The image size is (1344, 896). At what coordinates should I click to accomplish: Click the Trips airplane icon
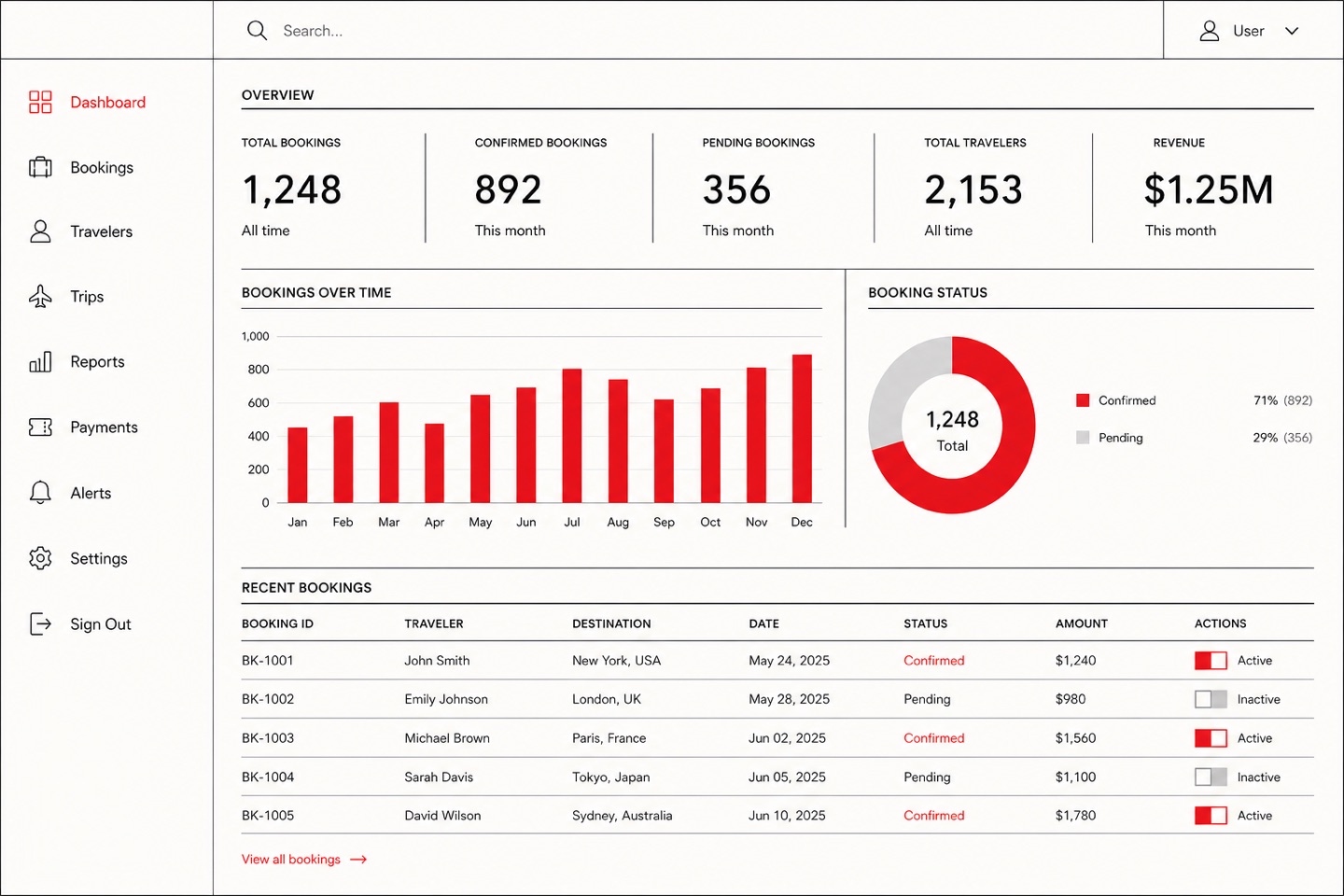pyautogui.click(x=40, y=296)
